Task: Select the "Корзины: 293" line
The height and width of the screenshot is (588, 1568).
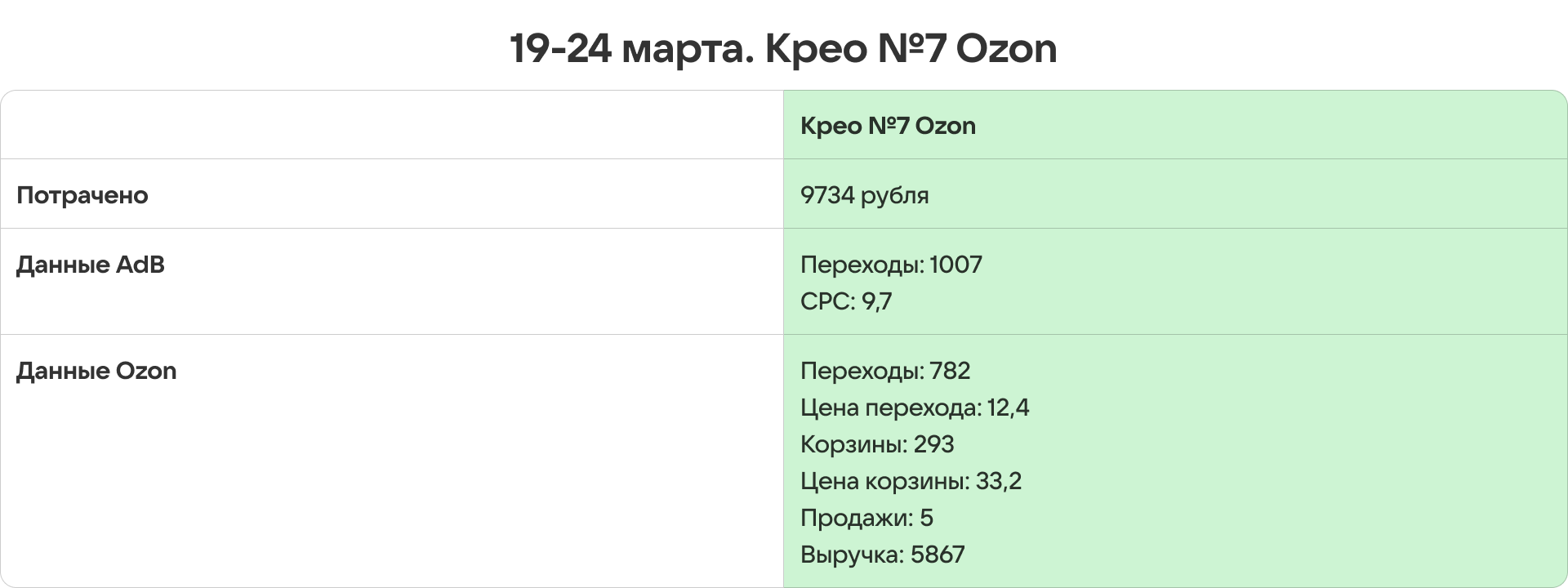Action: [x=876, y=444]
